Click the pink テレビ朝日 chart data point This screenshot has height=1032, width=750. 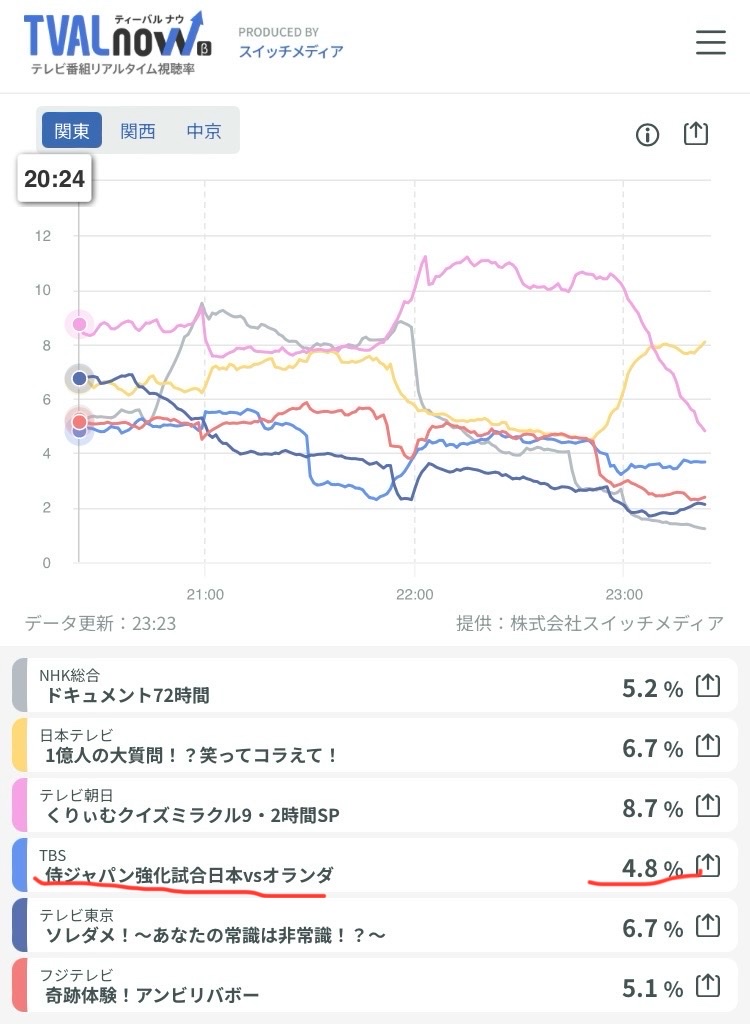coord(80,324)
